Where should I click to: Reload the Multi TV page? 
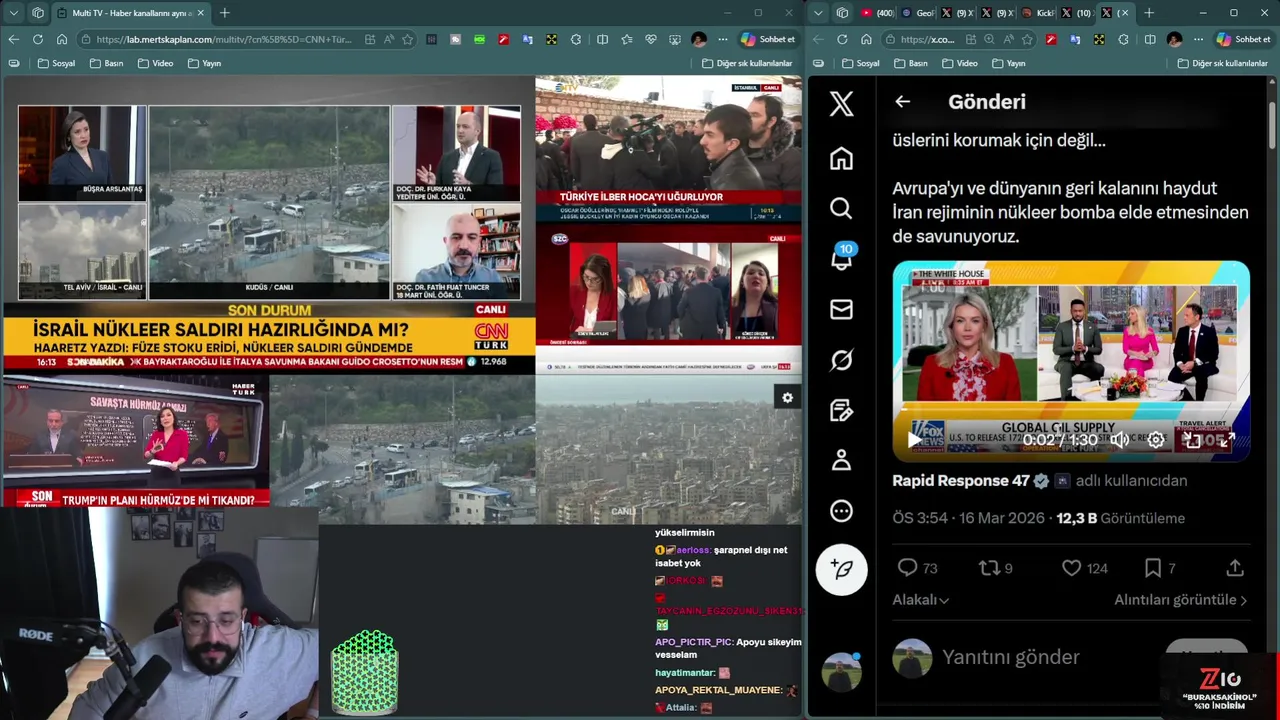click(37, 39)
